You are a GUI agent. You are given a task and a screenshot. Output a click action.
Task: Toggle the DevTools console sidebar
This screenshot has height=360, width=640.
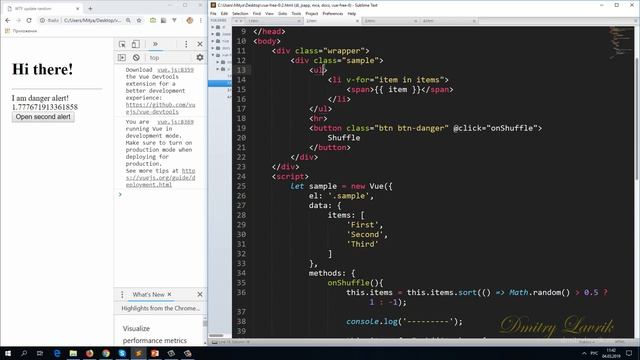click(122, 58)
